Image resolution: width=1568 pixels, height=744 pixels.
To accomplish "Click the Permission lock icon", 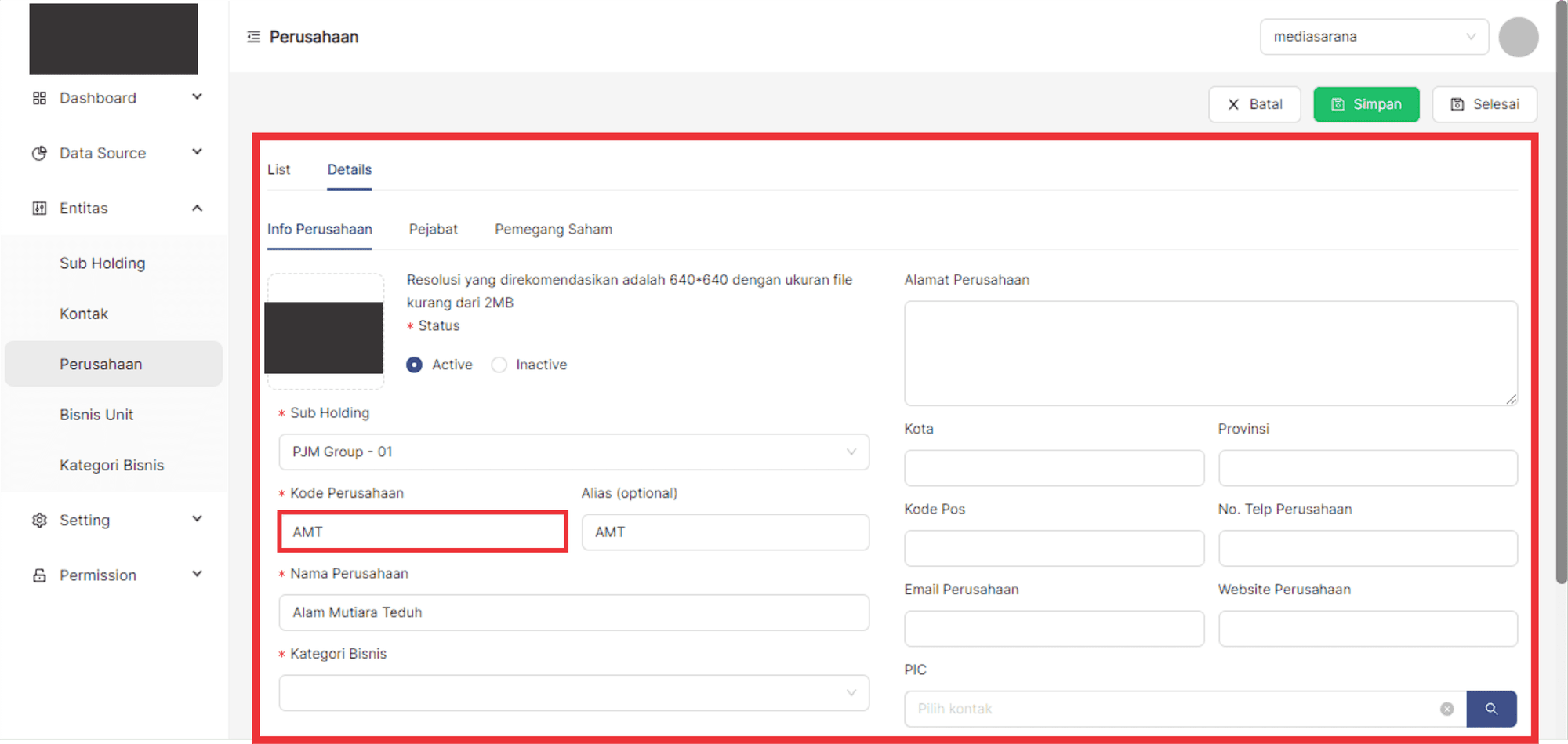I will [39, 575].
